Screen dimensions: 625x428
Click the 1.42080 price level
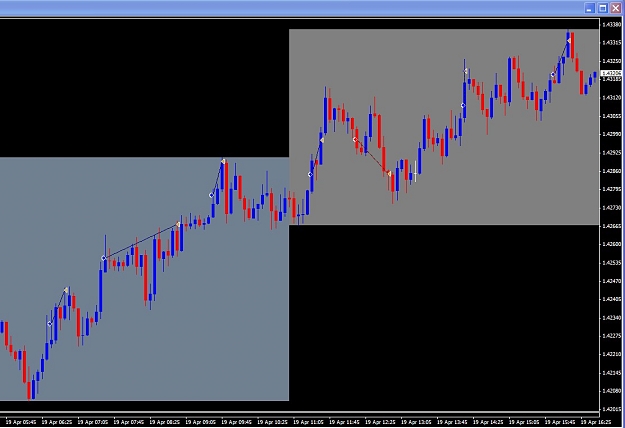coord(611,391)
